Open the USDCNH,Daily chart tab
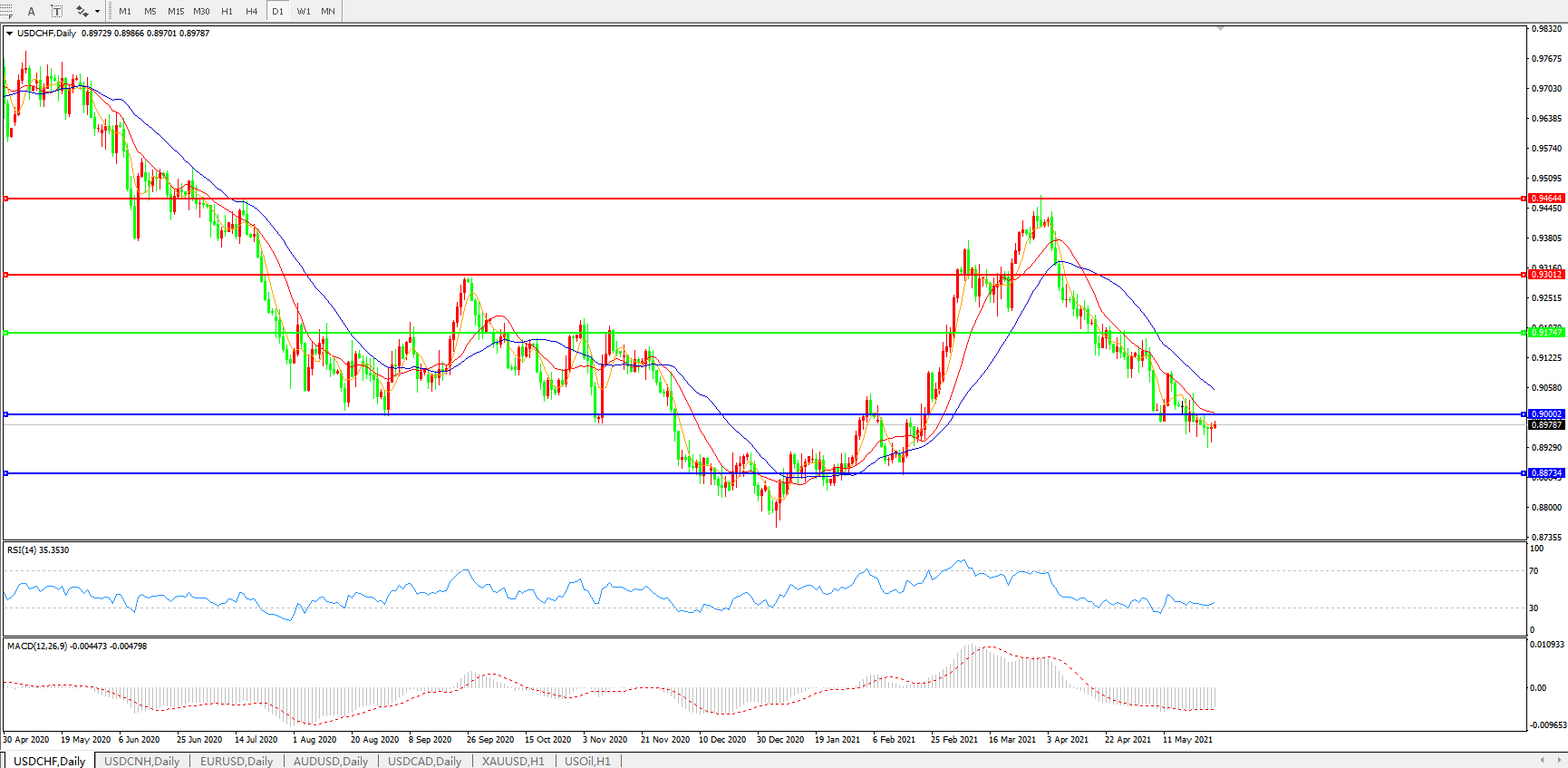 point(141,761)
